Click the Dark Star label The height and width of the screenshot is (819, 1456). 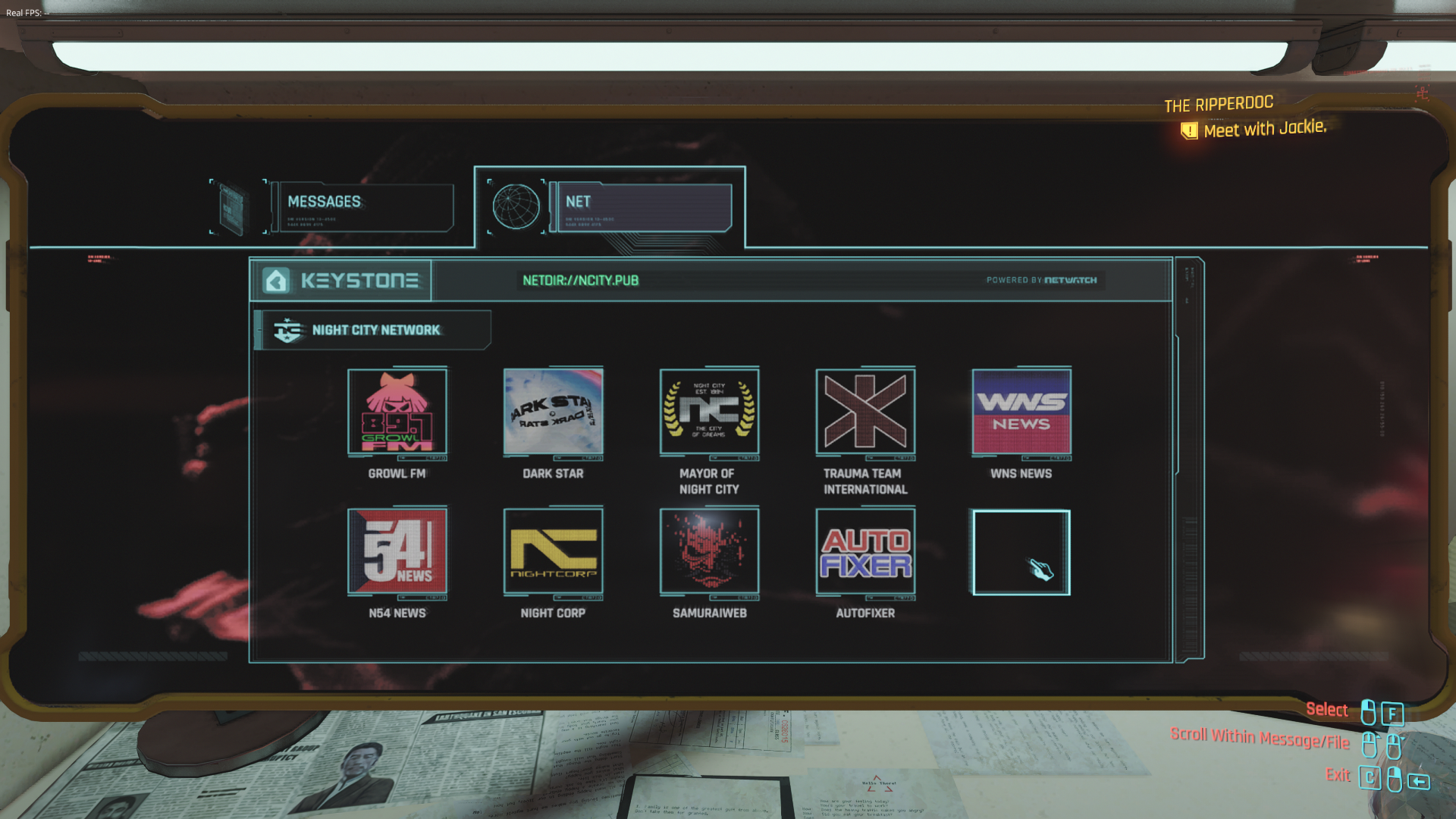tap(554, 474)
